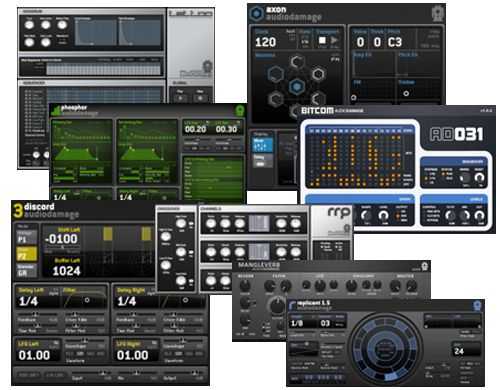The width and height of the screenshot is (500, 390).
Task: Click the Mangleverb Audio Damage logo icon
Action: (x=424, y=267)
